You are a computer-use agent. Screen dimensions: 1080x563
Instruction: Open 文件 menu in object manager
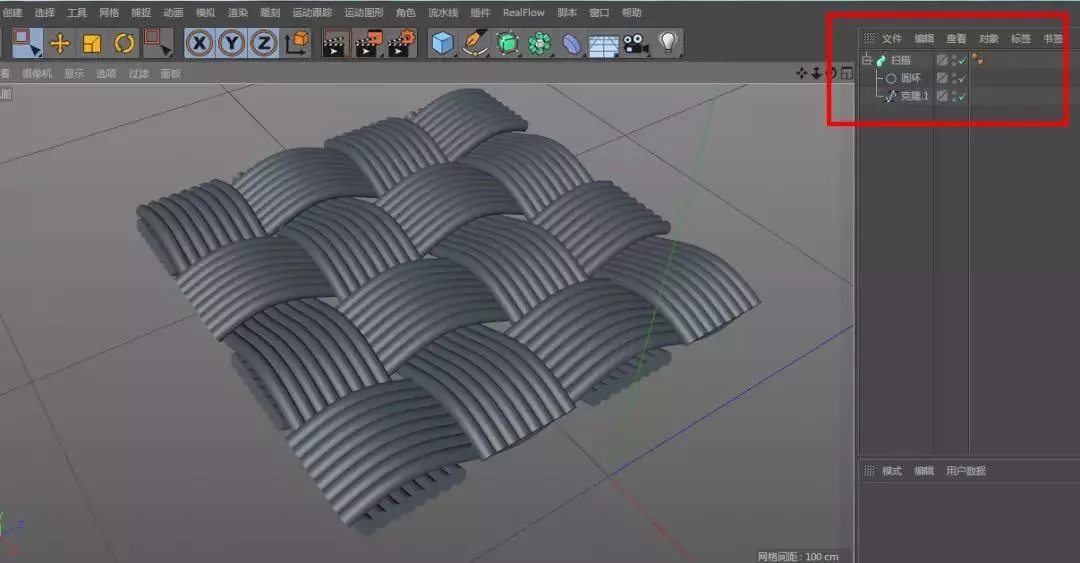(x=891, y=39)
